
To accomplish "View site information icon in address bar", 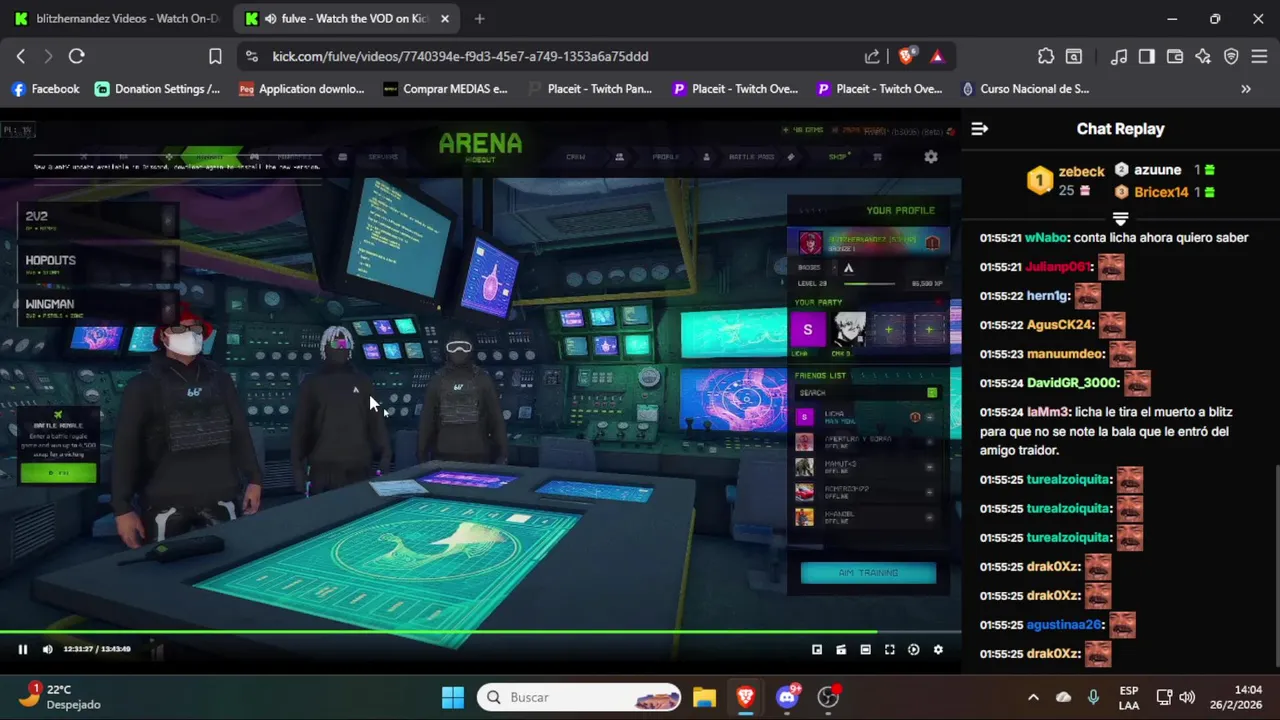I will pyautogui.click(x=251, y=56).
